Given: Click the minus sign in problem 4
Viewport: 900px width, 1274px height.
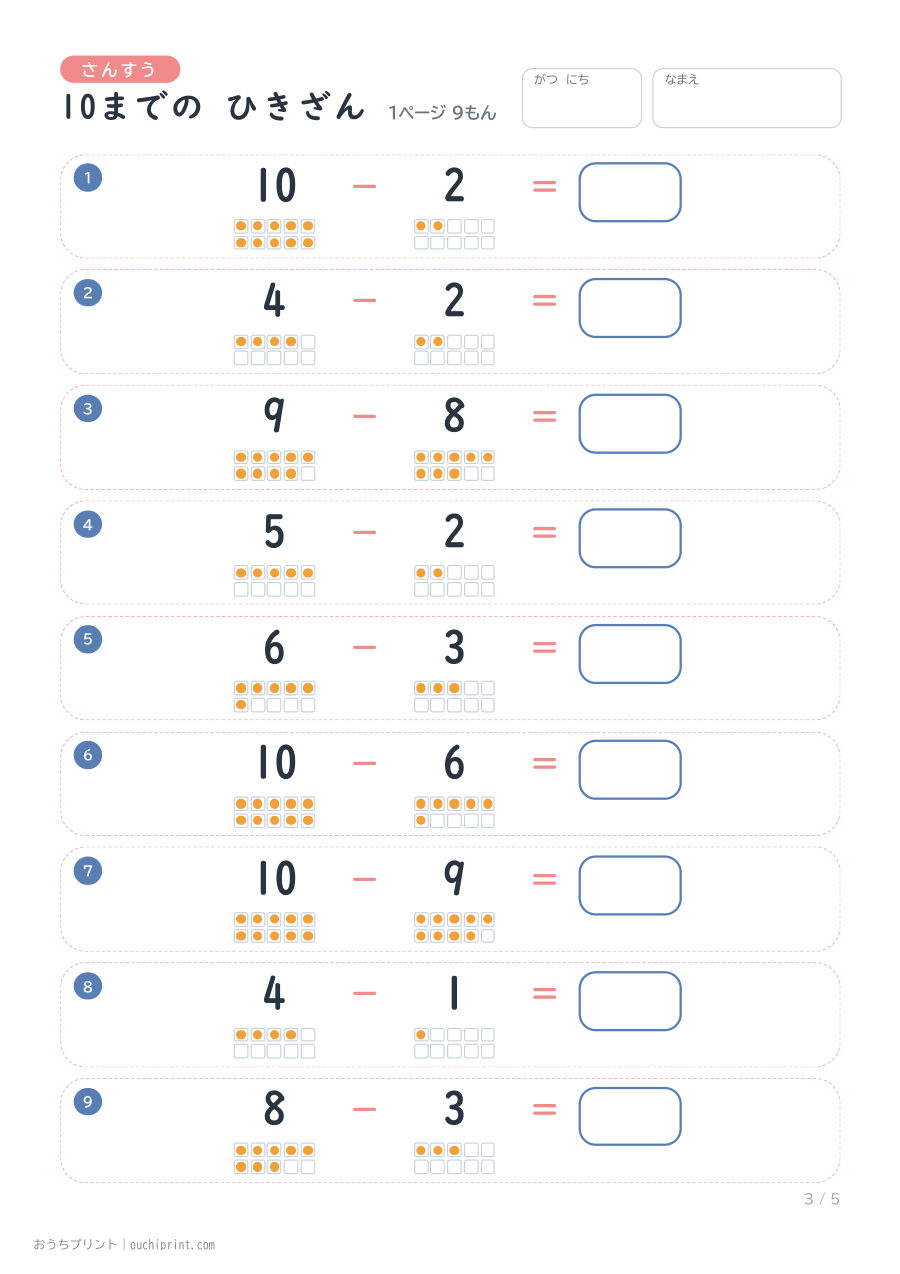Looking at the screenshot, I should point(365,532).
